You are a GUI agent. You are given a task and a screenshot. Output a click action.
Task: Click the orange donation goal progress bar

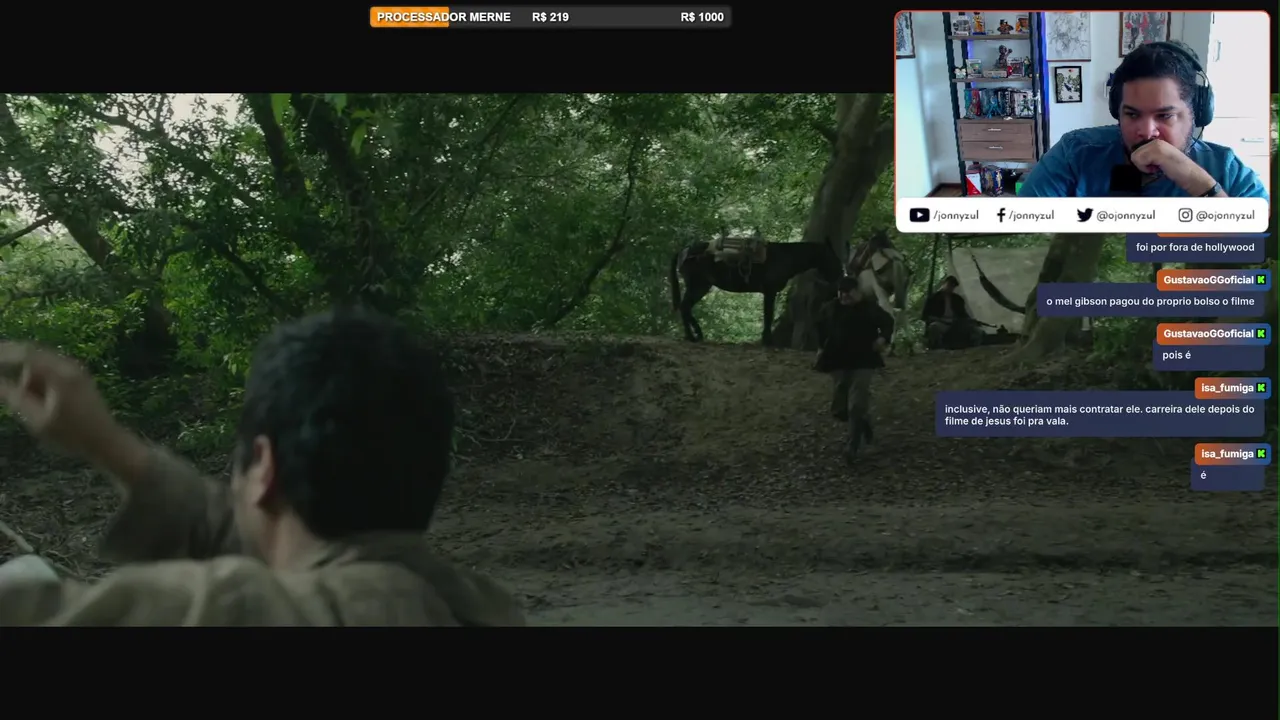(x=410, y=17)
